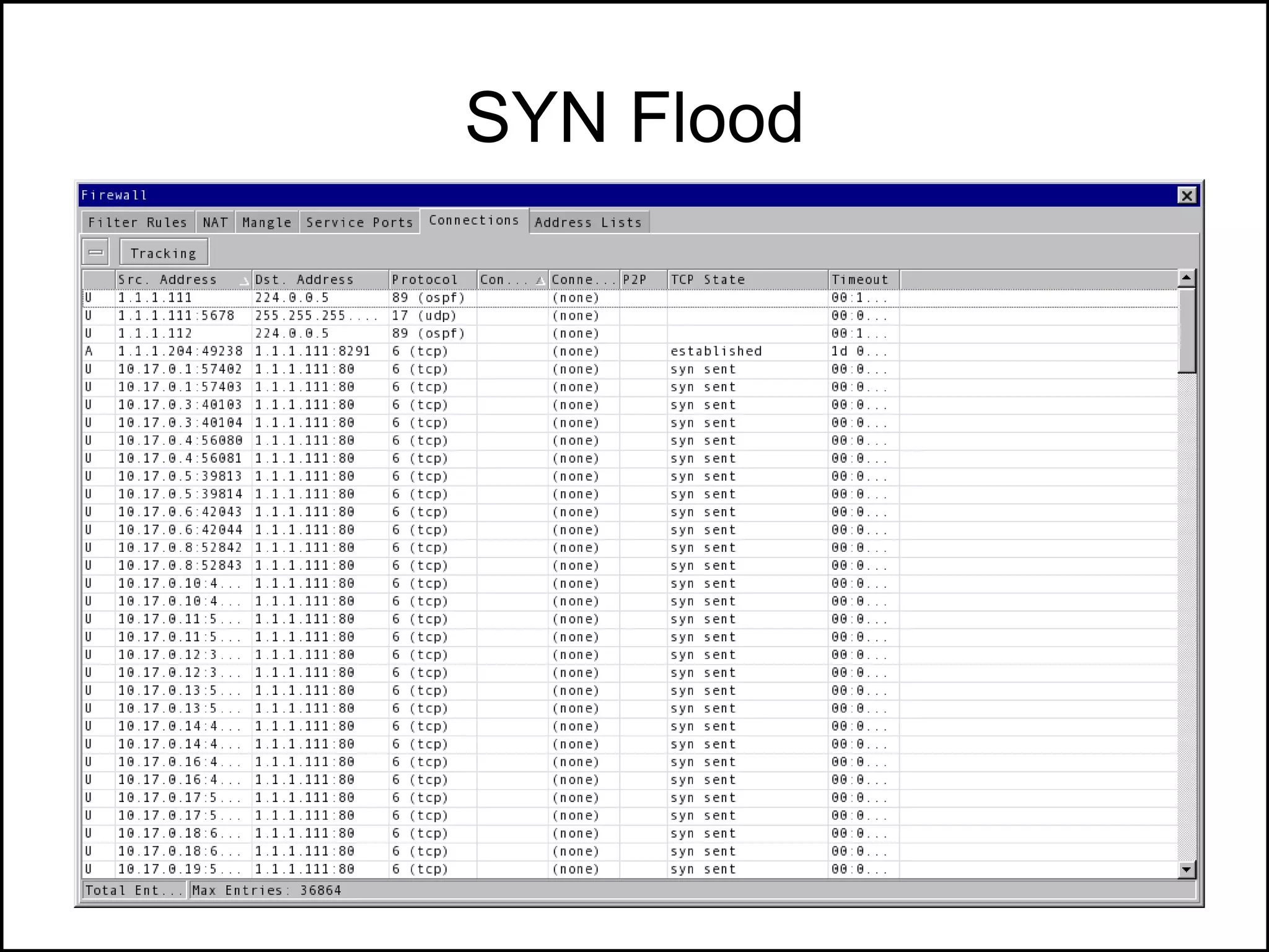Viewport: 1269px width, 952px height.
Task: Click source address 10.17.0.1:57402
Action: pyautogui.click(x=180, y=369)
